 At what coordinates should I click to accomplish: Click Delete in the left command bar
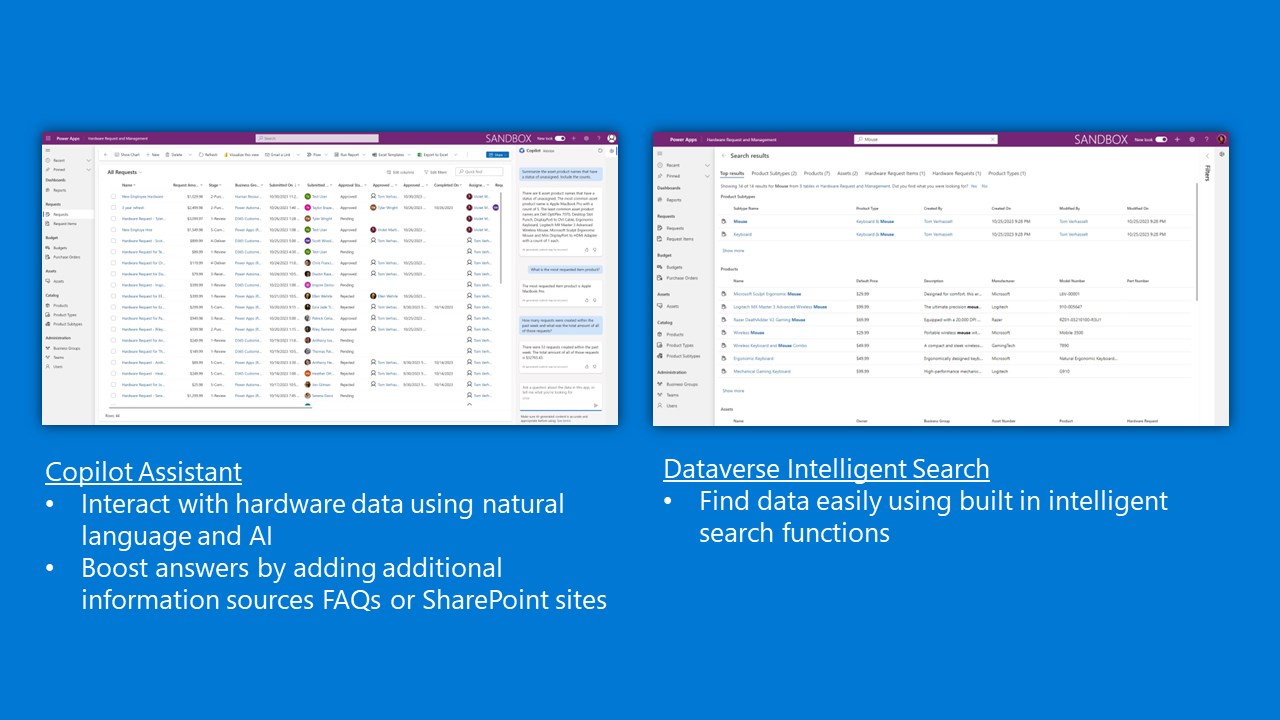[x=175, y=155]
